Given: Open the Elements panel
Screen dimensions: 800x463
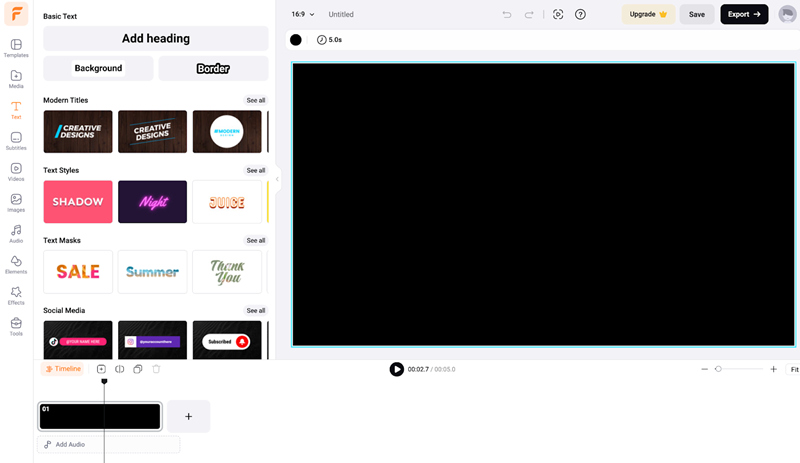Looking at the screenshot, I should pyautogui.click(x=16, y=264).
